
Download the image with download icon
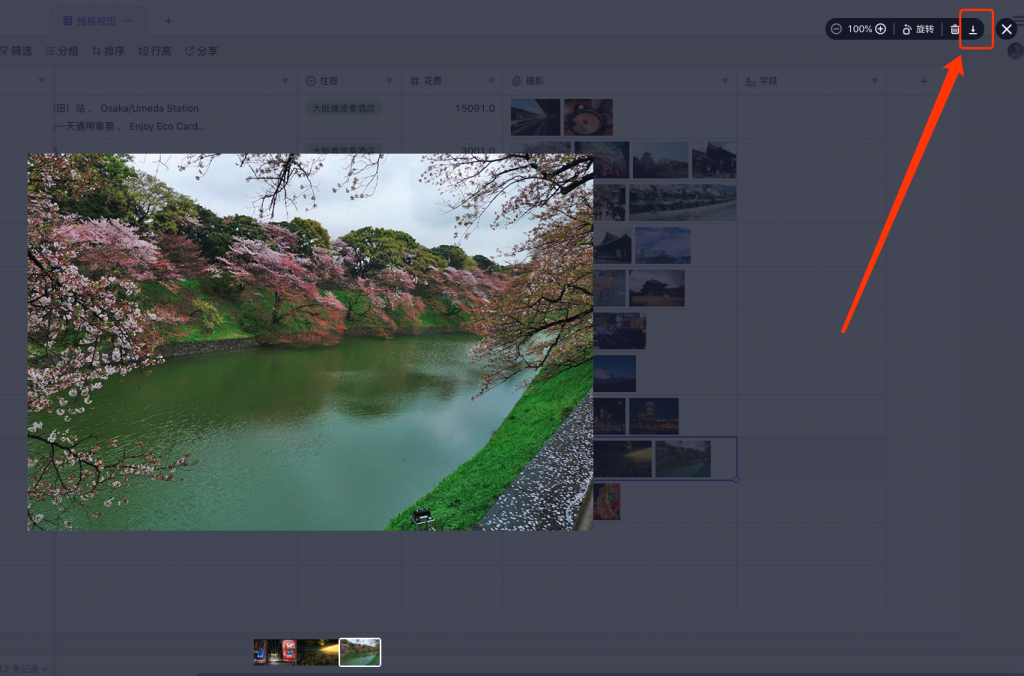click(x=973, y=29)
